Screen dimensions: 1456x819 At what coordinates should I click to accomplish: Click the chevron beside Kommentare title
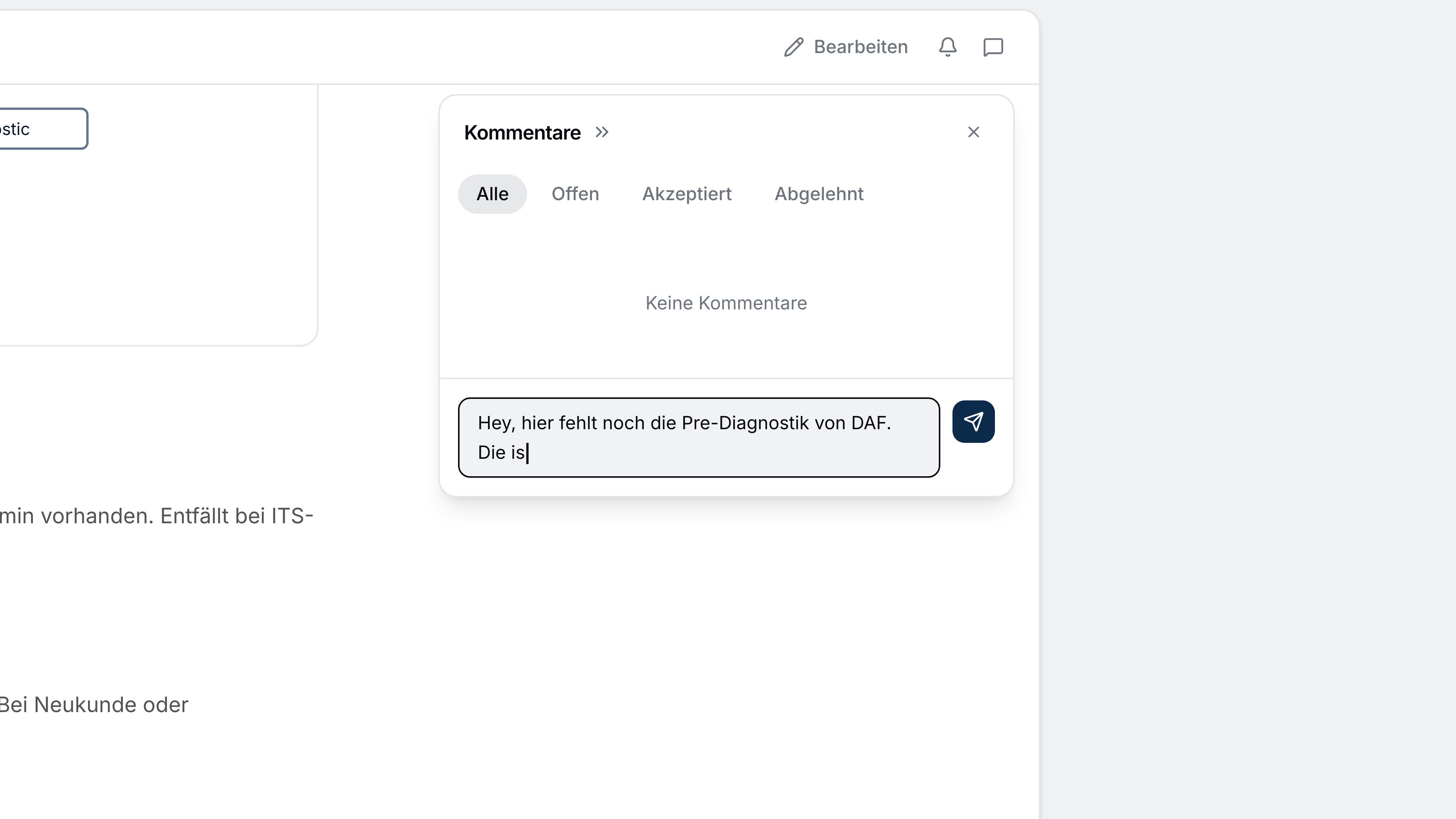602,132
